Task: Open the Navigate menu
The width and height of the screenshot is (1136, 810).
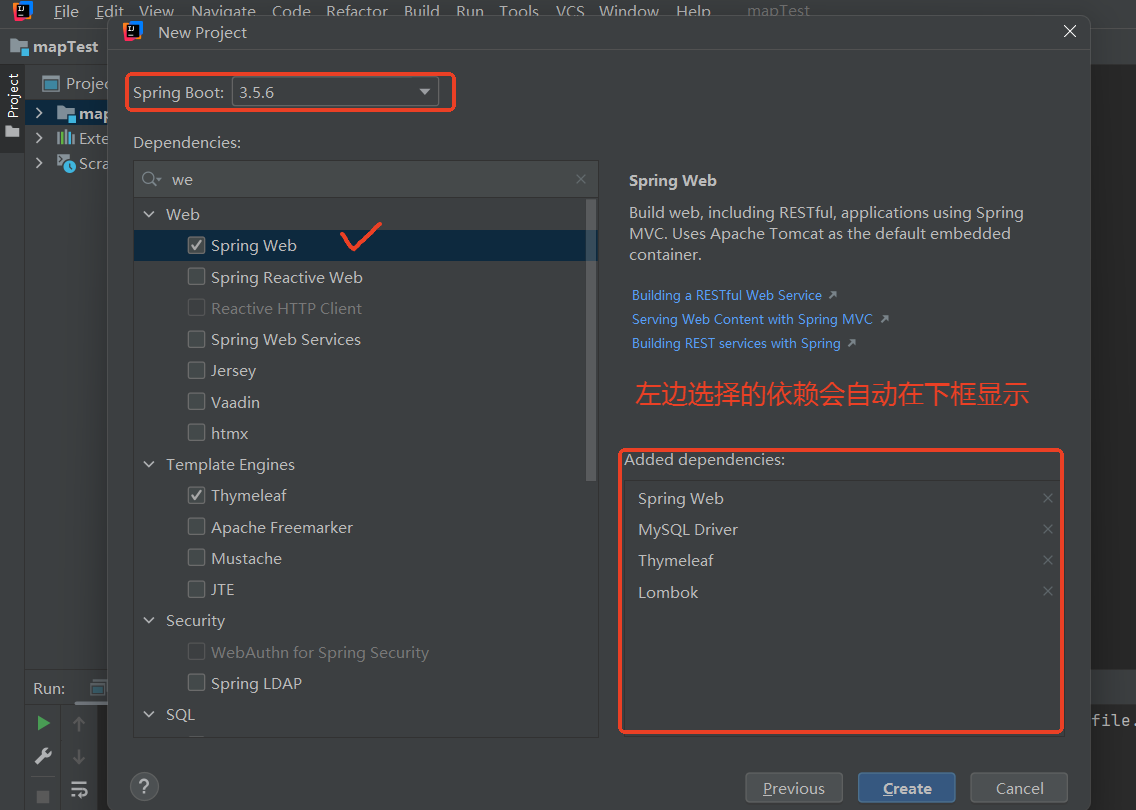Action: click(x=223, y=12)
